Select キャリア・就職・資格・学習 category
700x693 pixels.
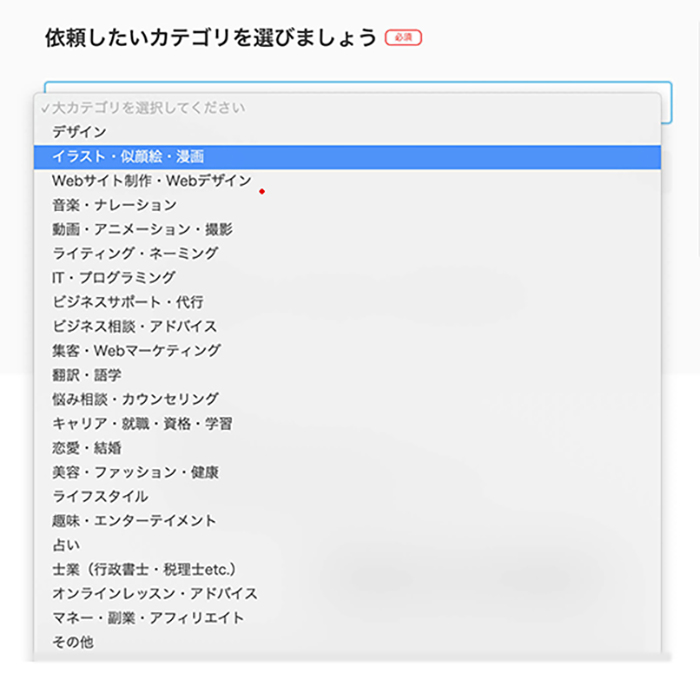(x=347, y=423)
